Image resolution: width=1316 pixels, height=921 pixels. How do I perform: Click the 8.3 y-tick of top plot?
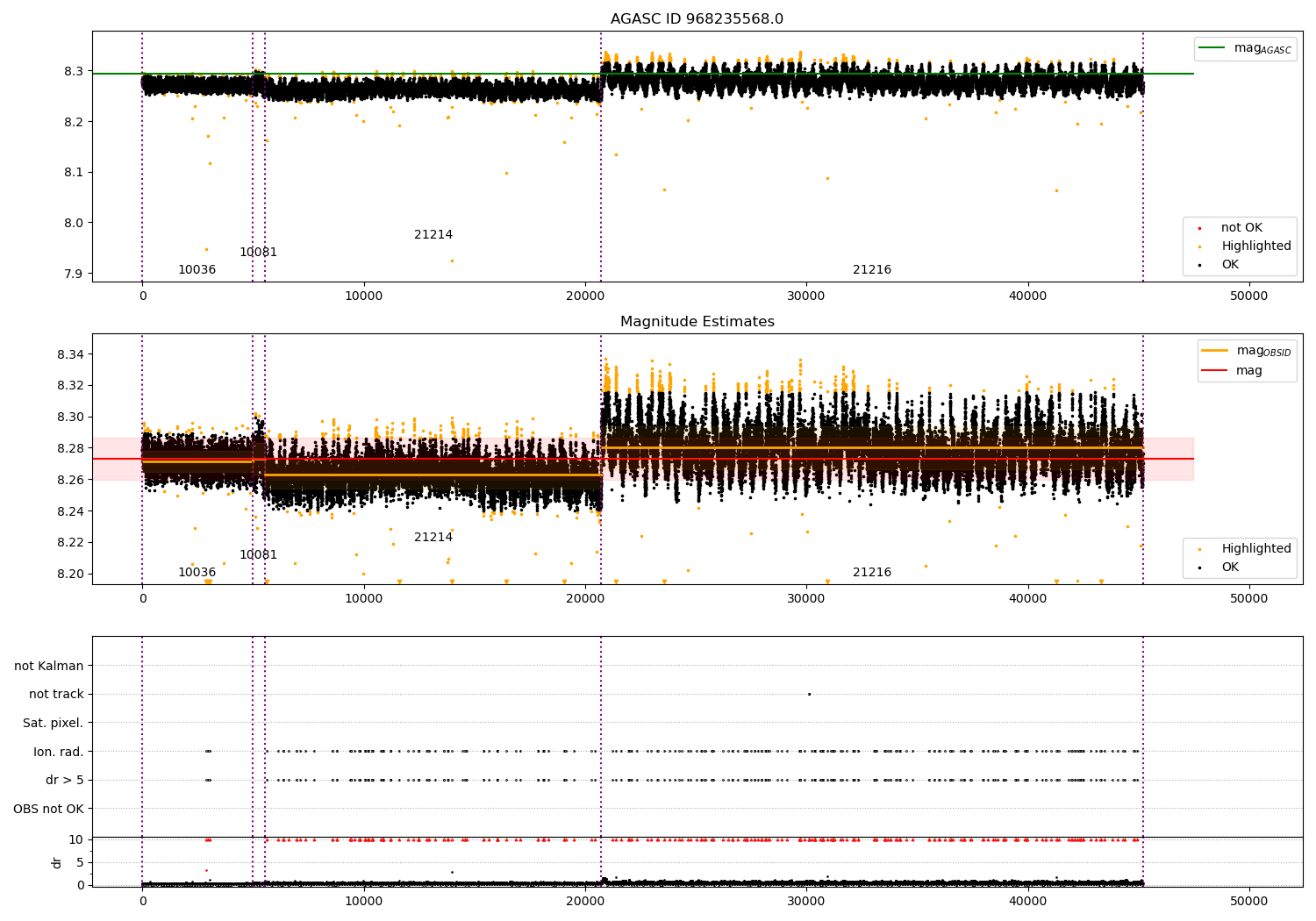click(74, 71)
